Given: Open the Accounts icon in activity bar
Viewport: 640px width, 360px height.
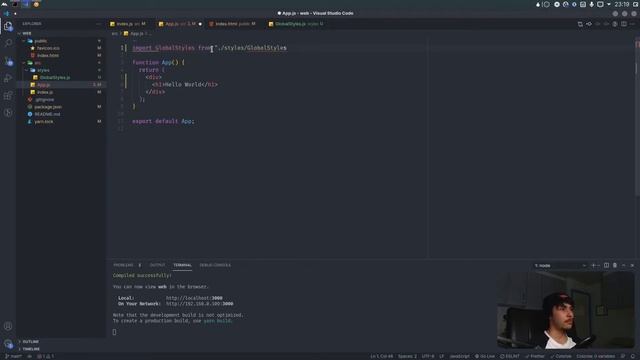Looking at the screenshot, I should pyautogui.click(x=8, y=326).
